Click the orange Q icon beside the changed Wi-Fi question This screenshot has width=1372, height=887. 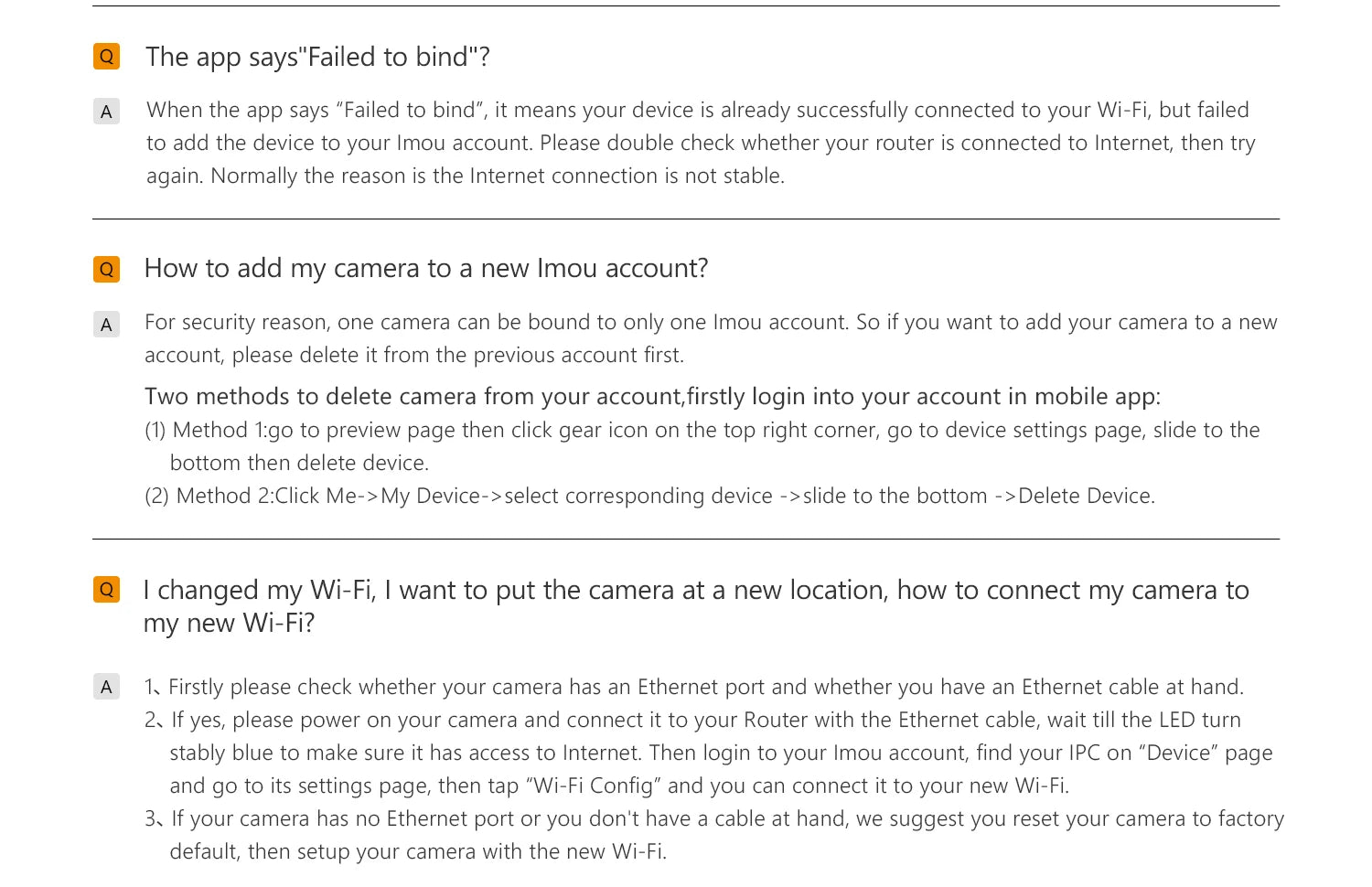tap(106, 590)
